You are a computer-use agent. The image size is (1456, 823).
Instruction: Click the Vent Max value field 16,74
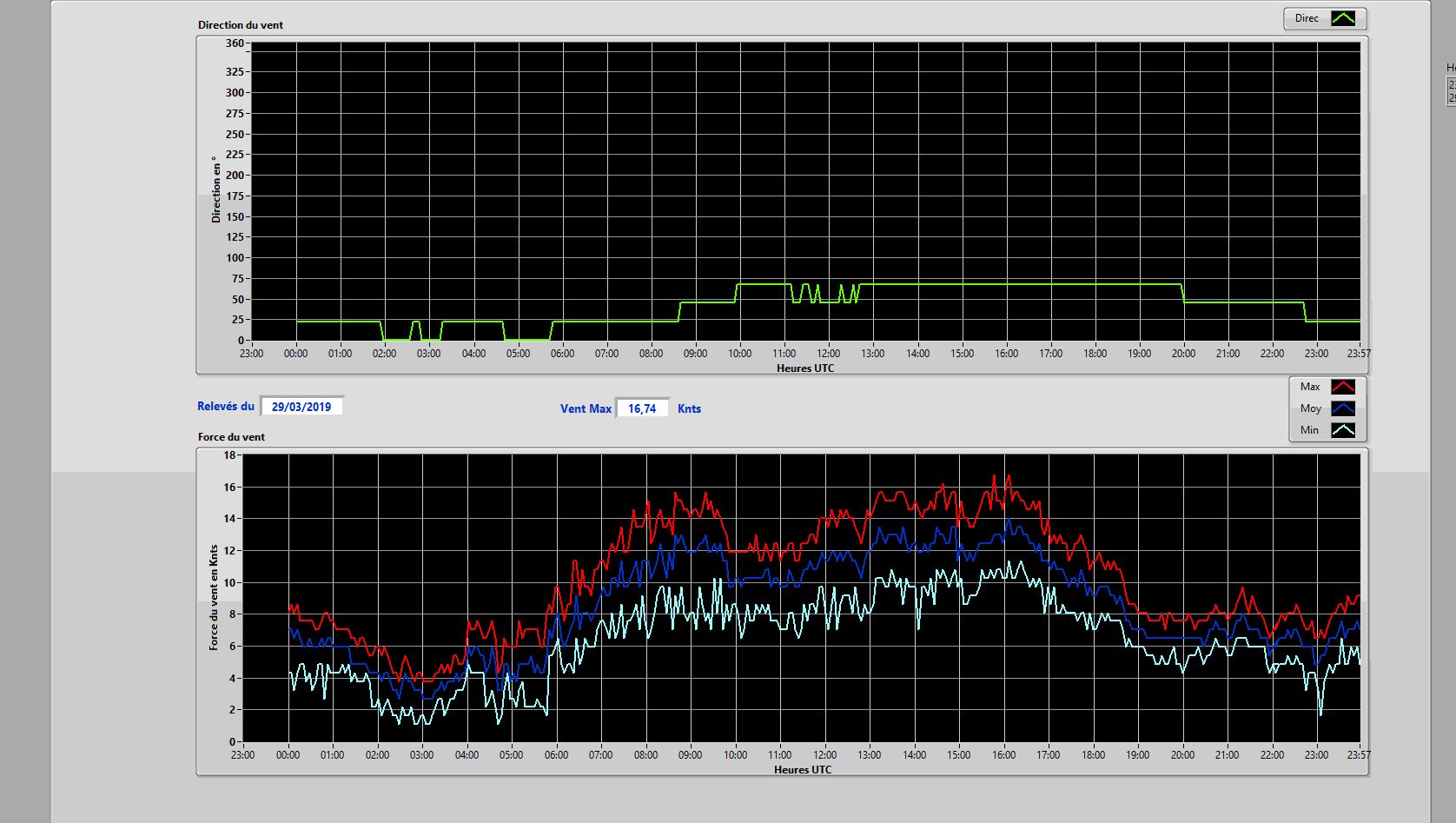[x=642, y=408]
